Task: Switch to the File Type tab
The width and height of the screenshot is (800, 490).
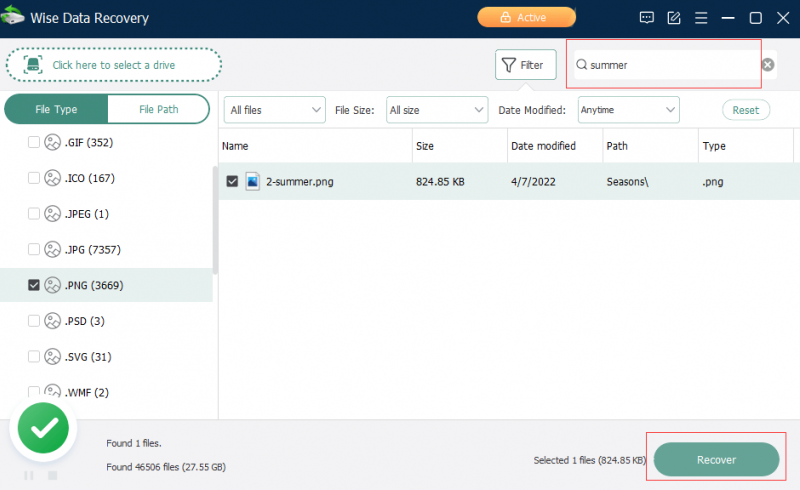Action: 56,109
